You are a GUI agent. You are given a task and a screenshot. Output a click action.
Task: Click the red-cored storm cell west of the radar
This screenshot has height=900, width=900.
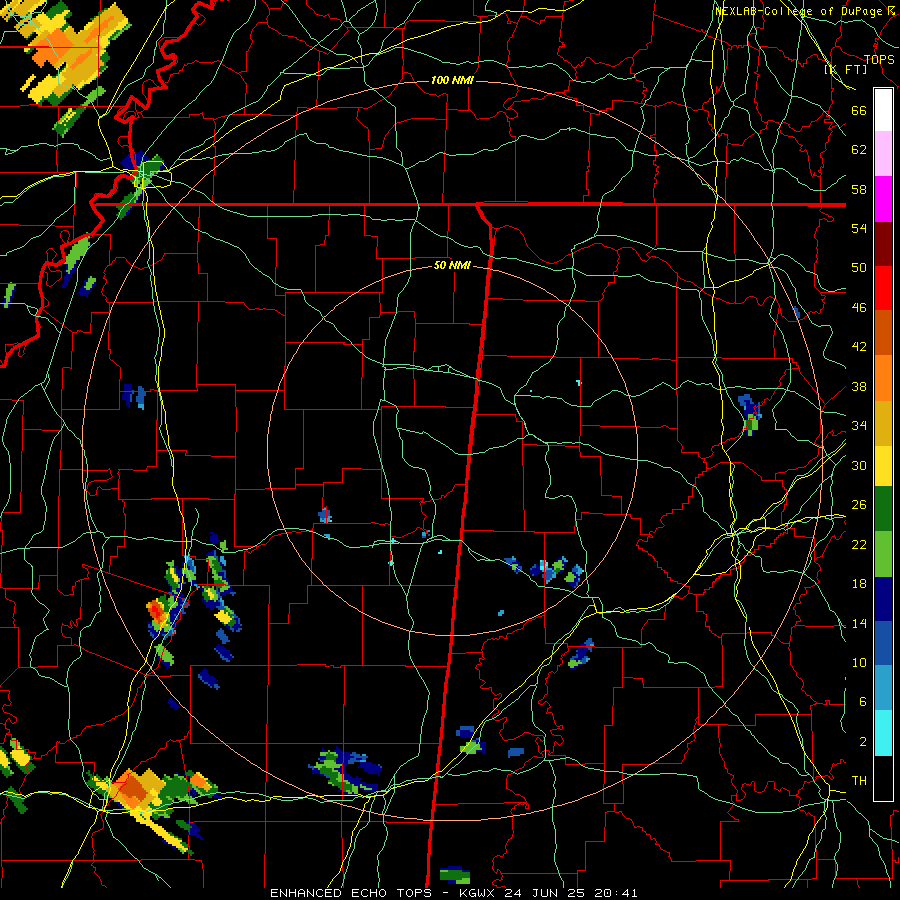(x=157, y=612)
